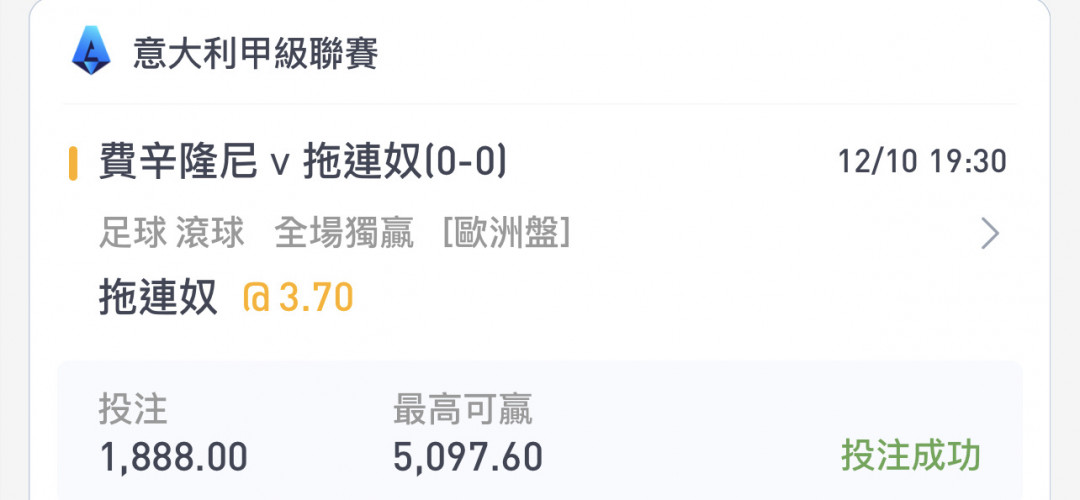Click the grey bet summary panel

pos(539,430)
